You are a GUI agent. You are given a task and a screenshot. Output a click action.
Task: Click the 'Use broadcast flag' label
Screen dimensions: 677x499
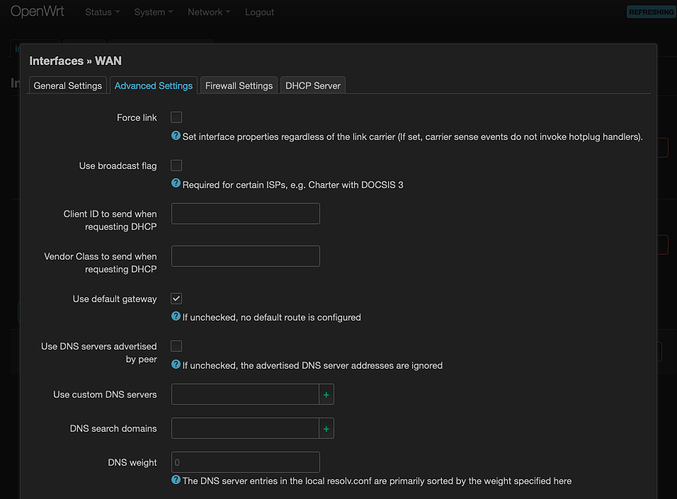[118, 166]
